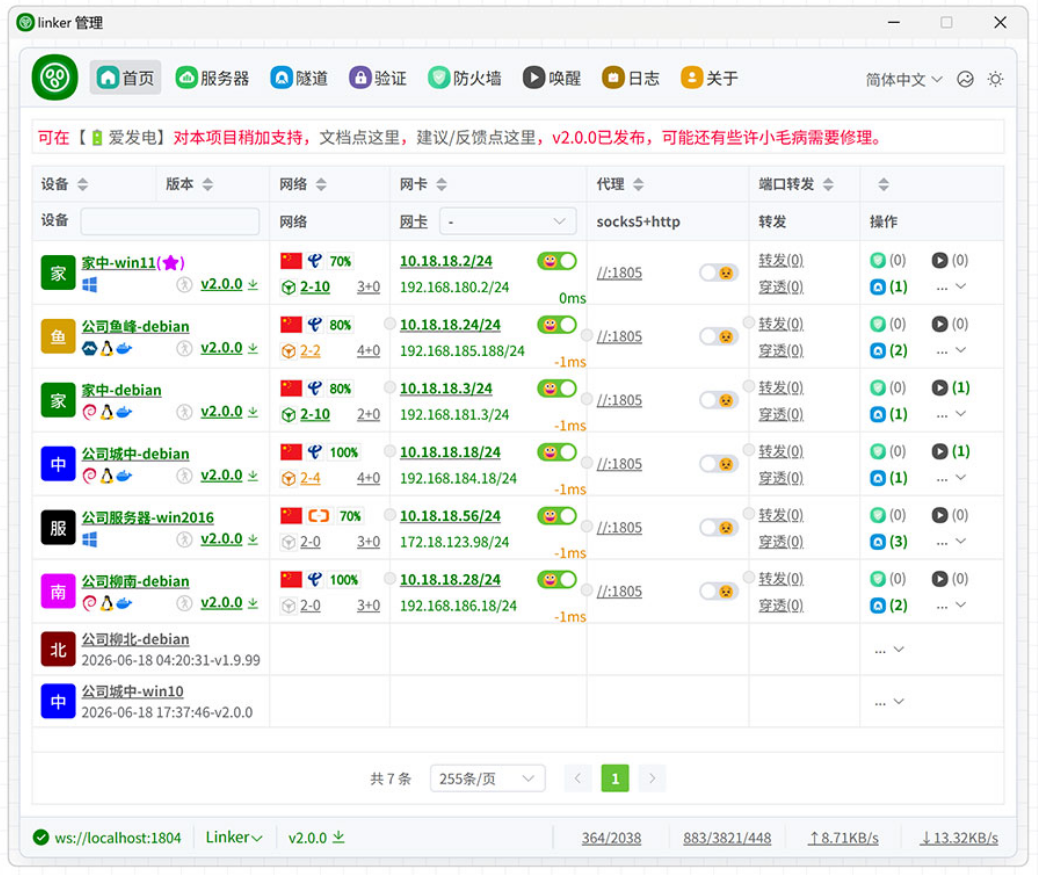Sort by 设备 column

click(x=83, y=184)
